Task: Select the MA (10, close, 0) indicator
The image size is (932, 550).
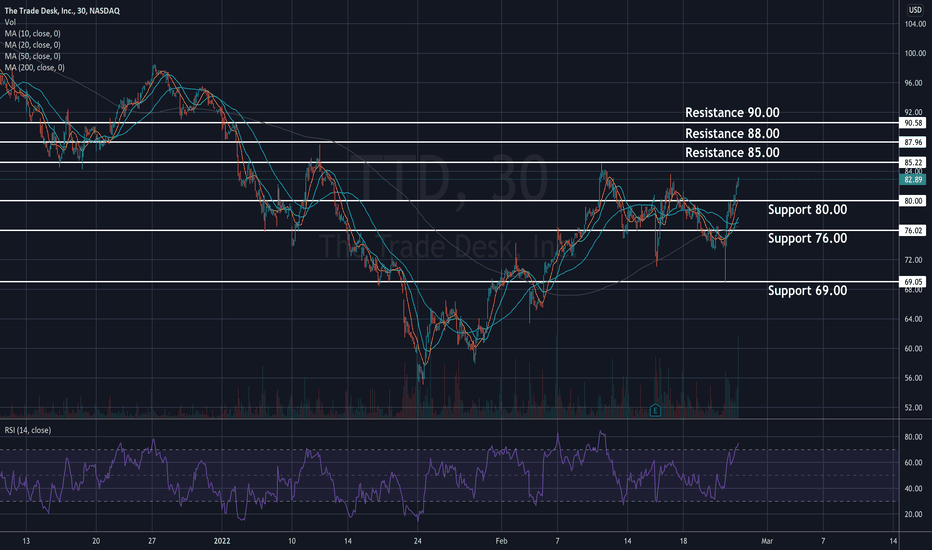Action: click(33, 33)
